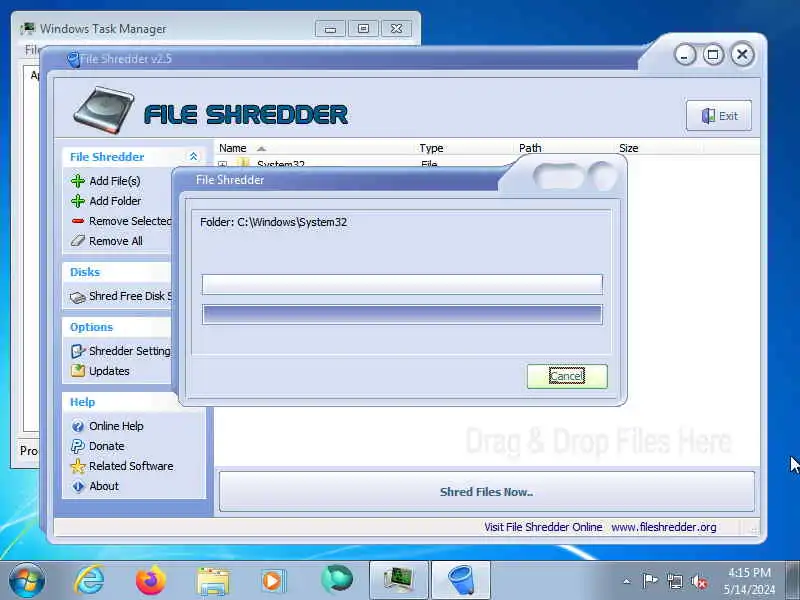The width and height of the screenshot is (800, 600).
Task: Show hidden tray icons arrow
Action: [627, 581]
